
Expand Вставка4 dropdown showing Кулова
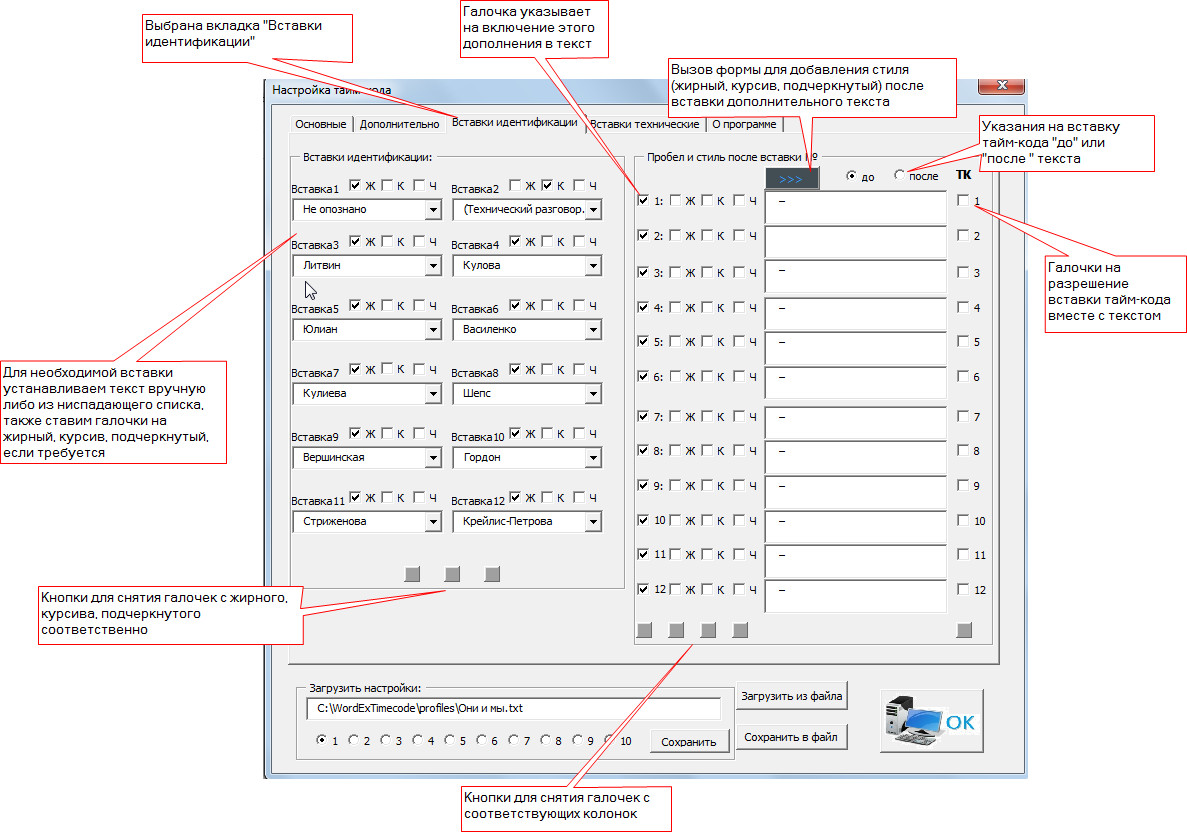pyautogui.click(x=594, y=266)
